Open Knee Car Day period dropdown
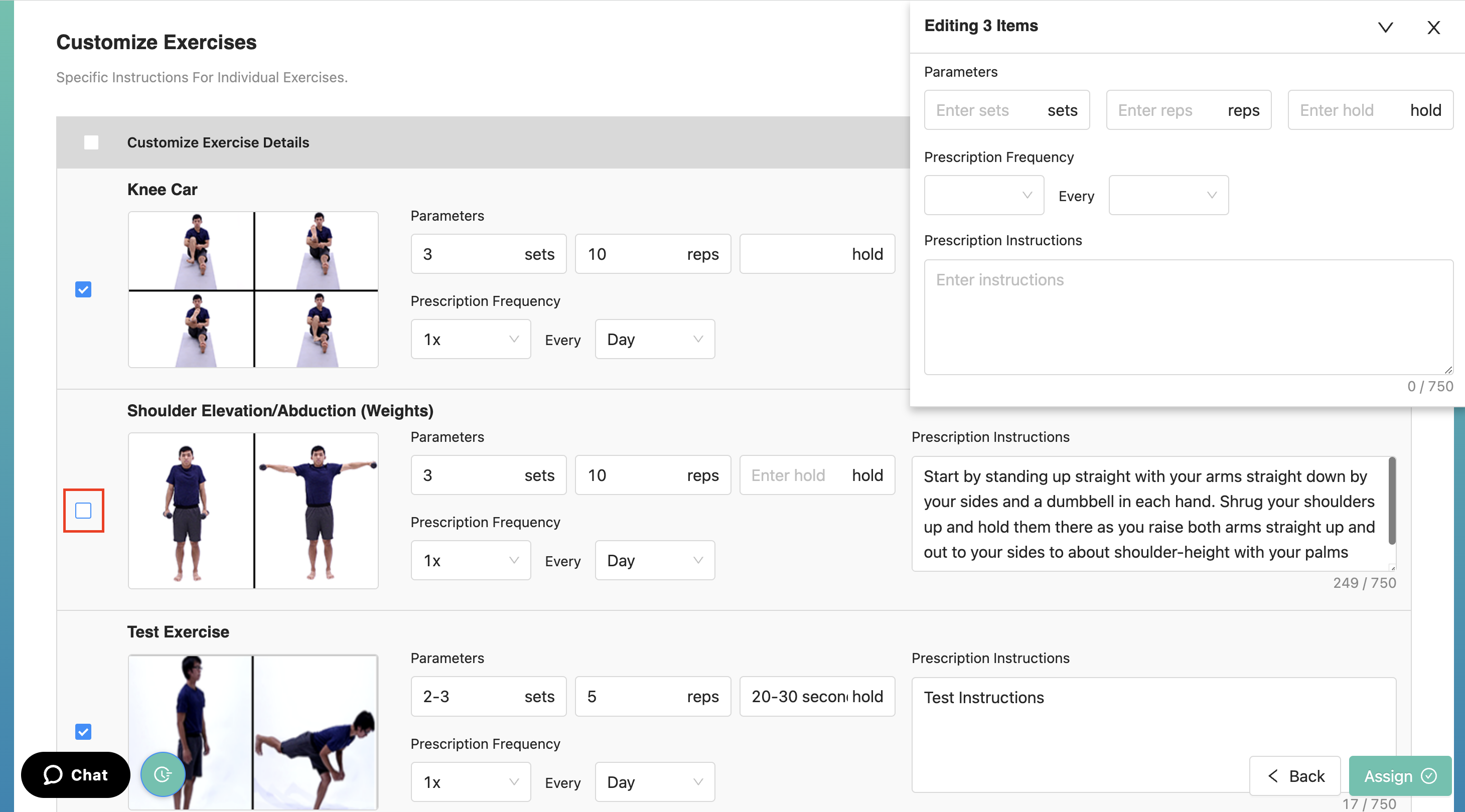Viewport: 1465px width, 812px height. [654, 340]
